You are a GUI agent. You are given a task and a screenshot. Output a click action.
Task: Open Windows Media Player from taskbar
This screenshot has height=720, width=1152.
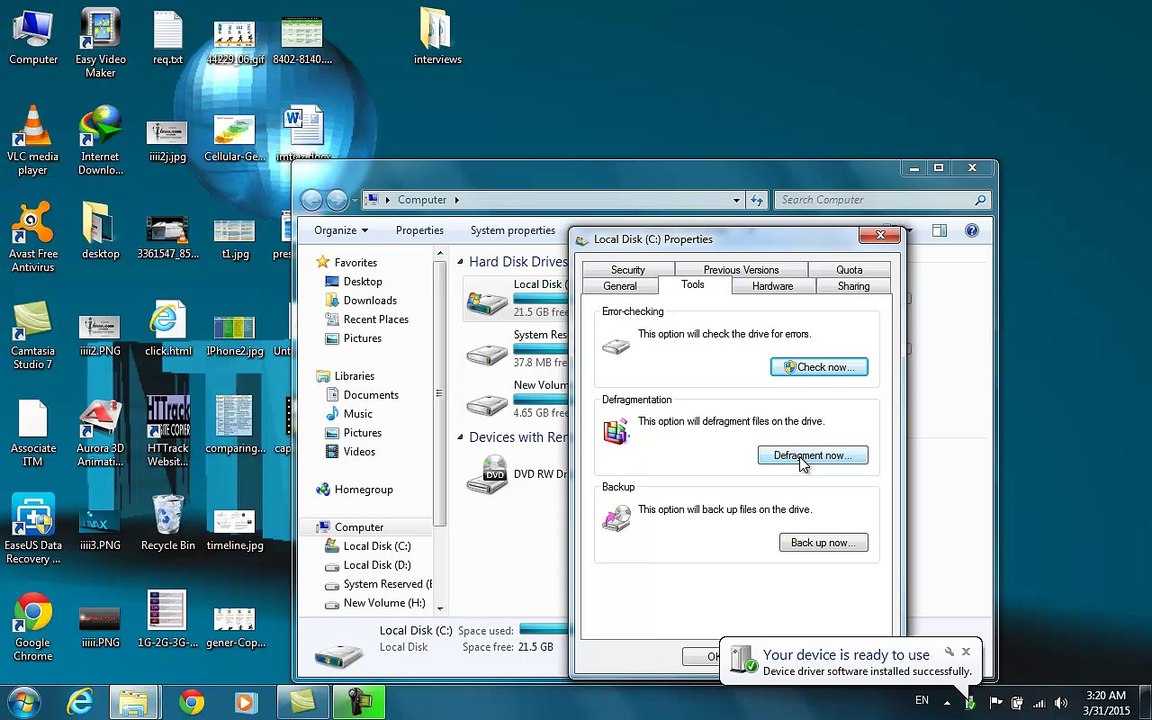point(246,702)
